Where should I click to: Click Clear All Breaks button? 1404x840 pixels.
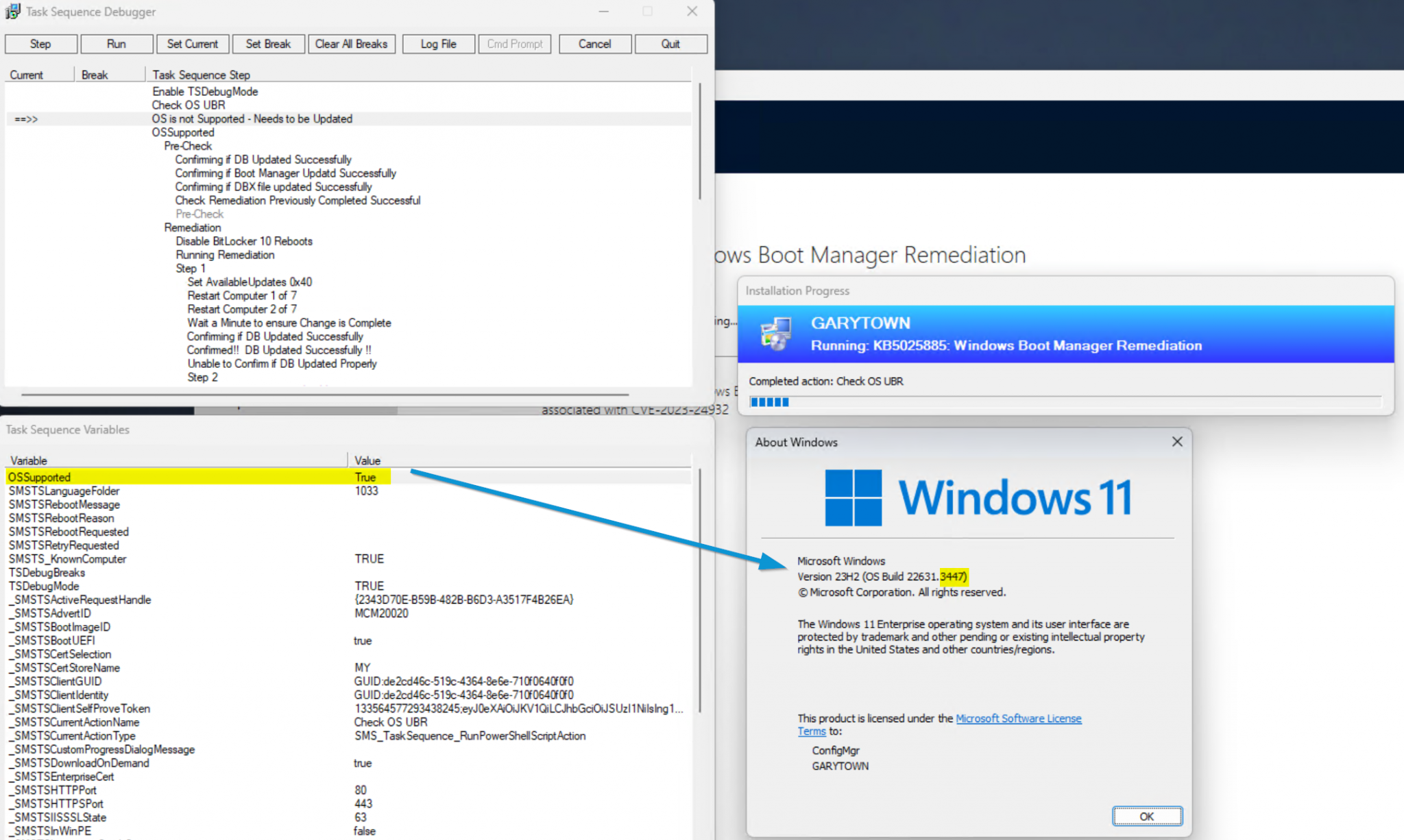pos(351,44)
